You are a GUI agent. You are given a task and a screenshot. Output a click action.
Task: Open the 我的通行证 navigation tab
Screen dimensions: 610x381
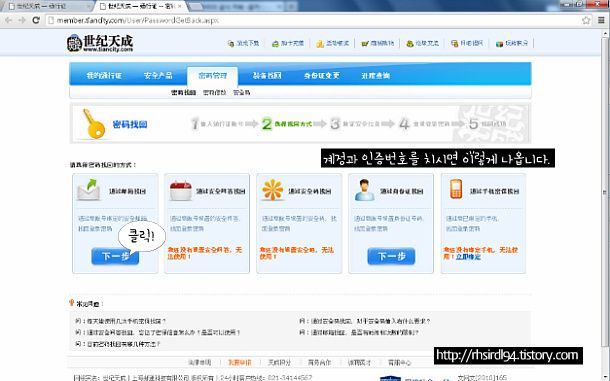(x=104, y=75)
